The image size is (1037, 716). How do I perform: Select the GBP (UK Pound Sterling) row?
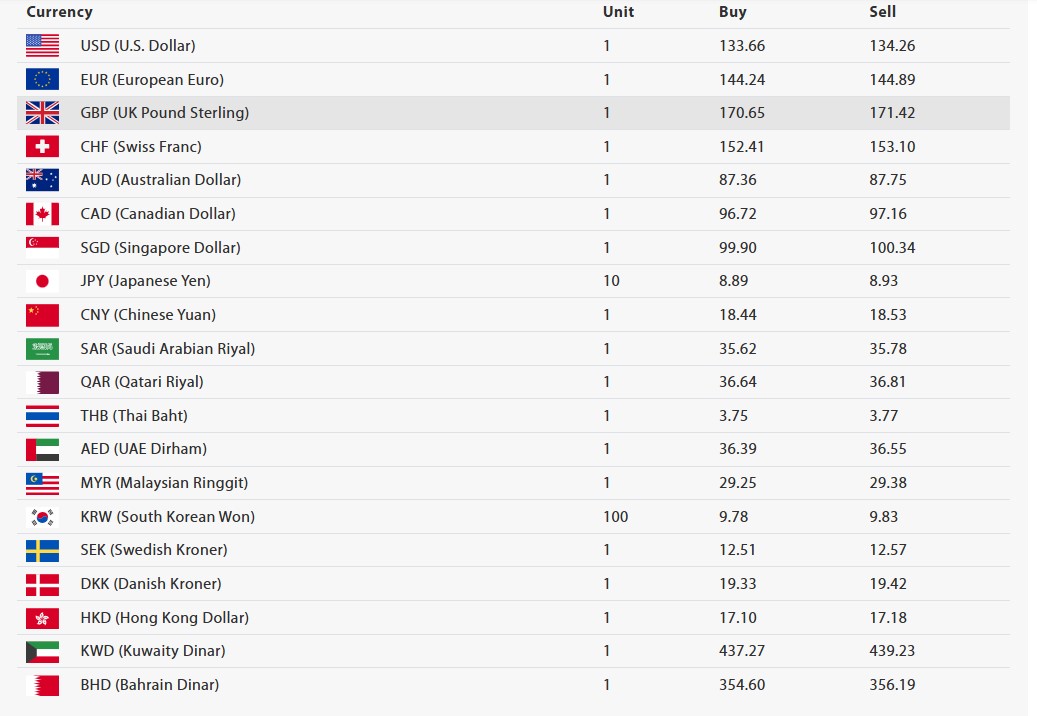click(513, 112)
